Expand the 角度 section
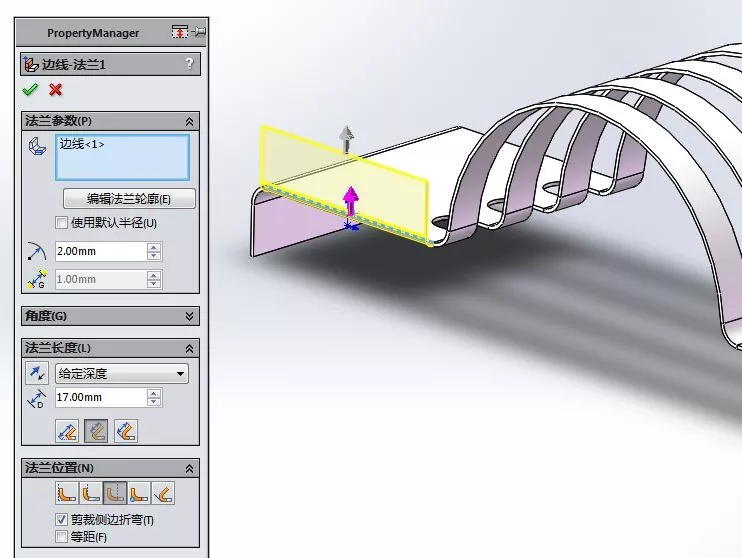 189,316
